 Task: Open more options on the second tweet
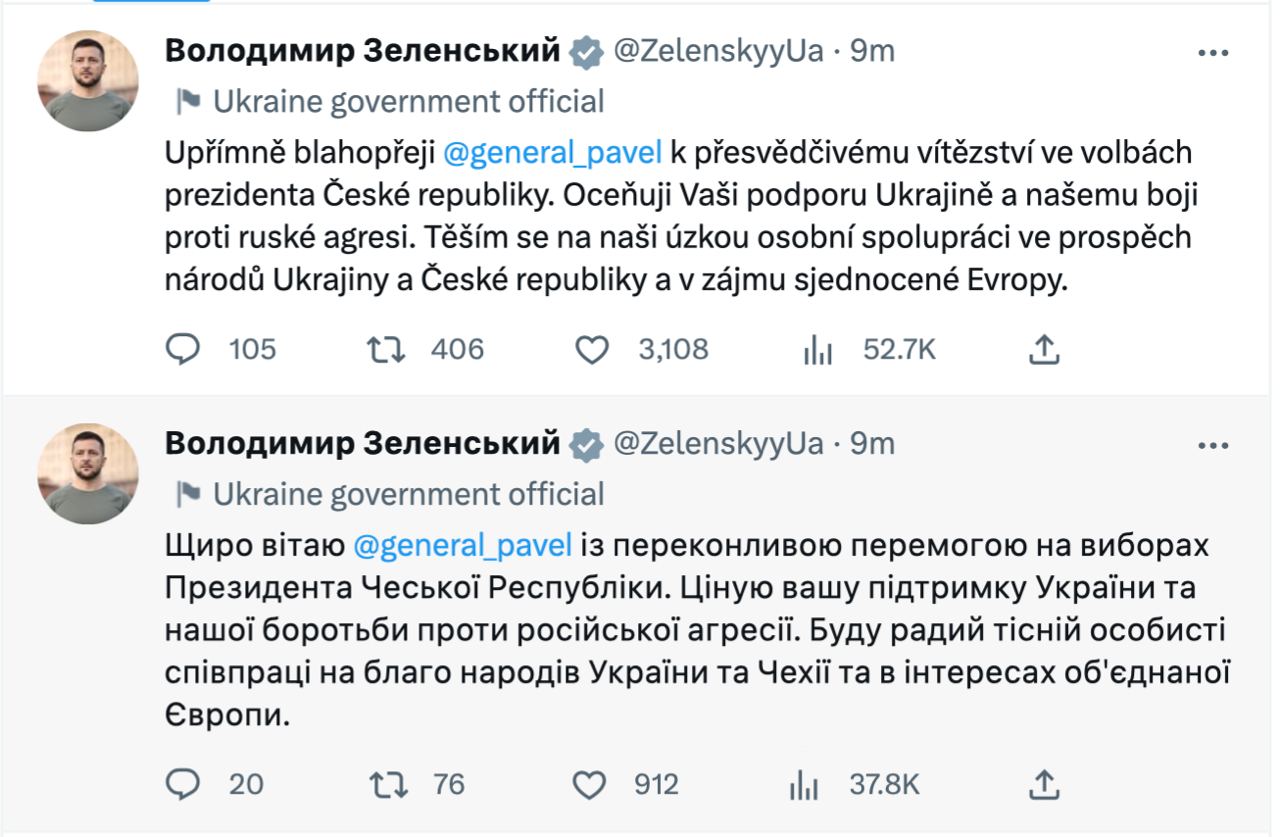1213,444
